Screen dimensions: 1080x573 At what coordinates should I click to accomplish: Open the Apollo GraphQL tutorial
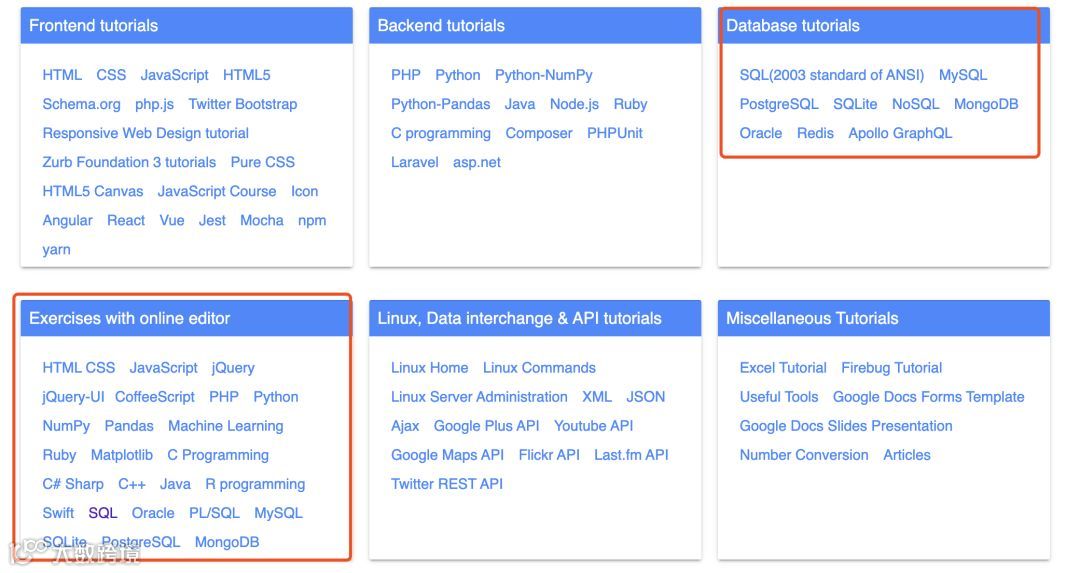[900, 133]
